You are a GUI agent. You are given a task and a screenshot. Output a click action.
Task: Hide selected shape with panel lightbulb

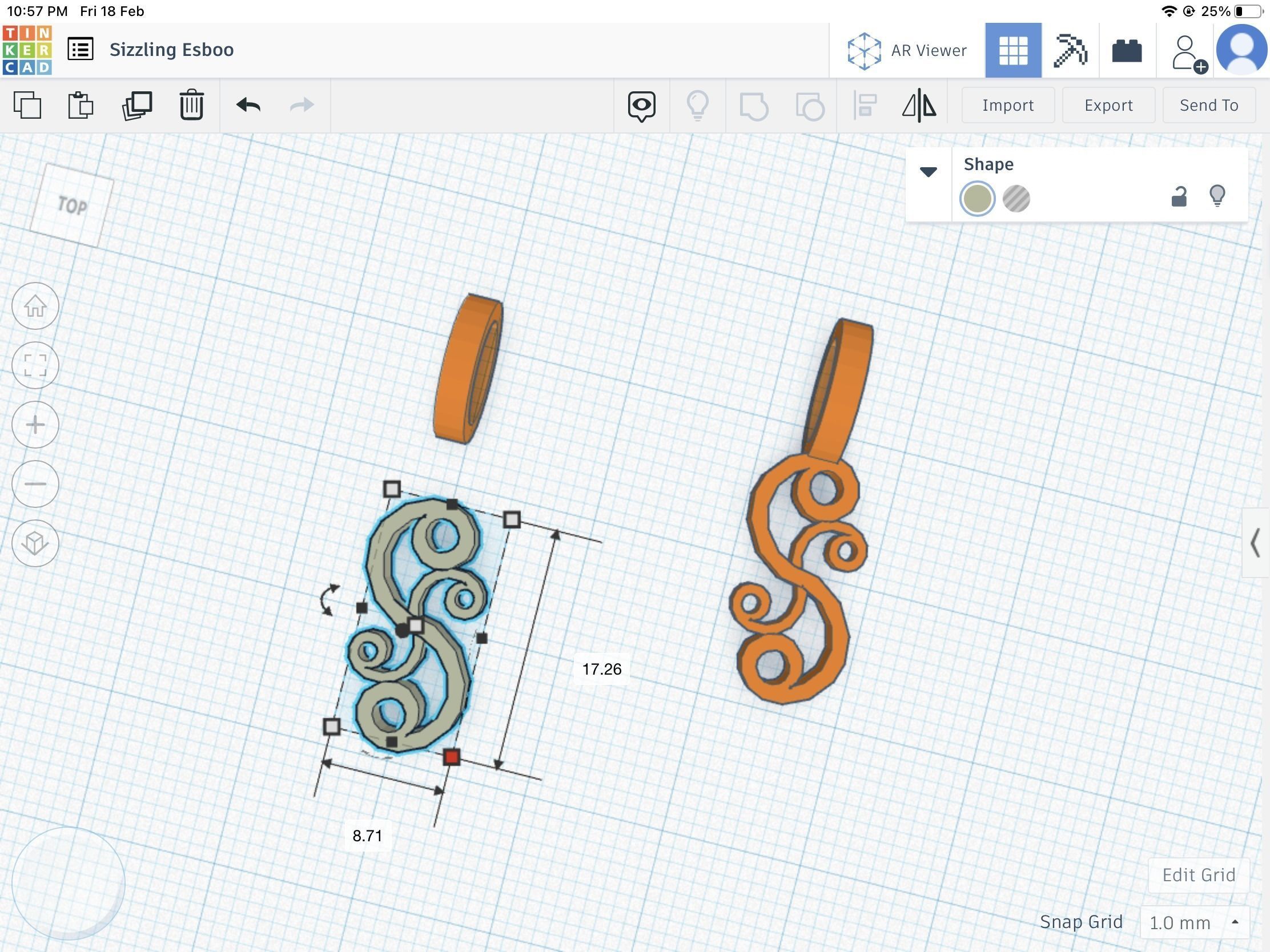1217,196
